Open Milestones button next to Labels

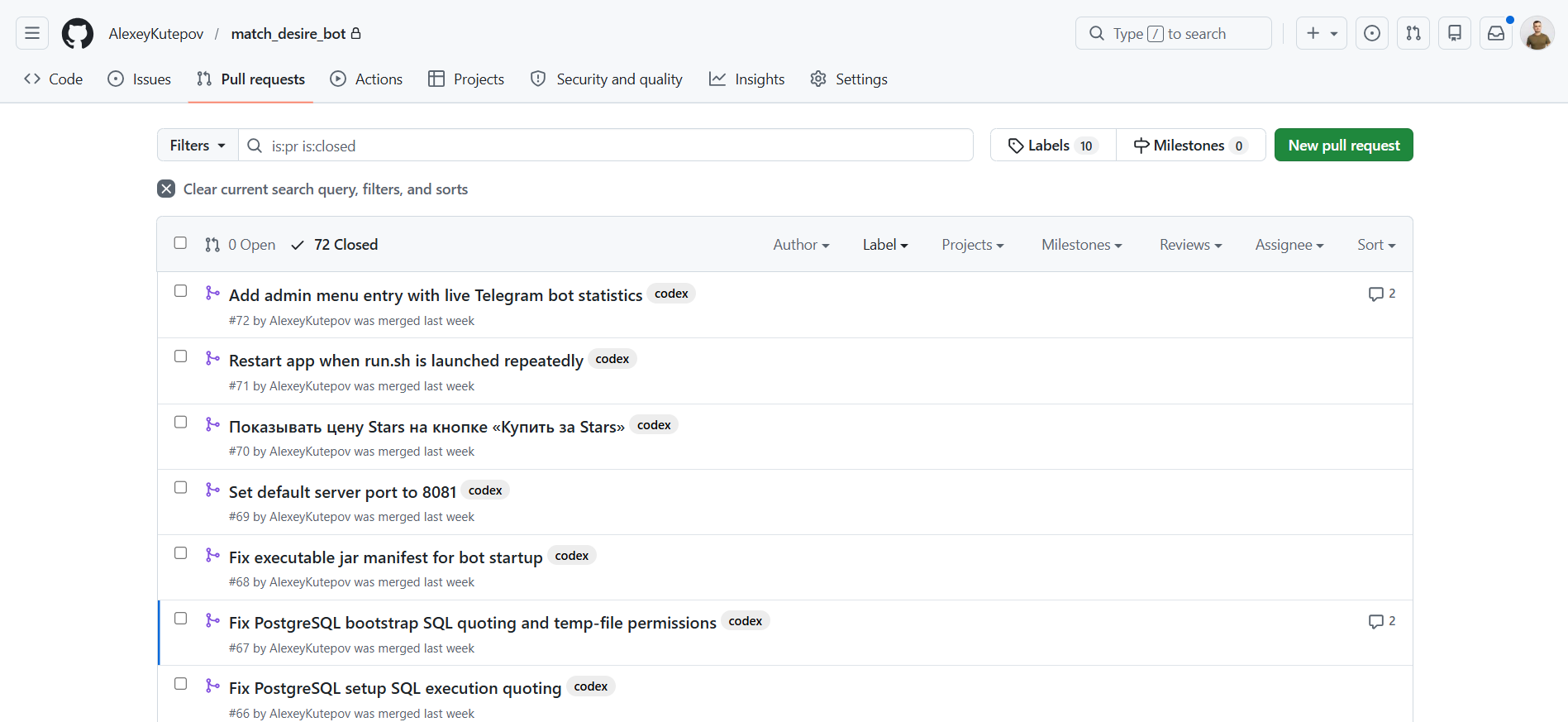click(1191, 145)
